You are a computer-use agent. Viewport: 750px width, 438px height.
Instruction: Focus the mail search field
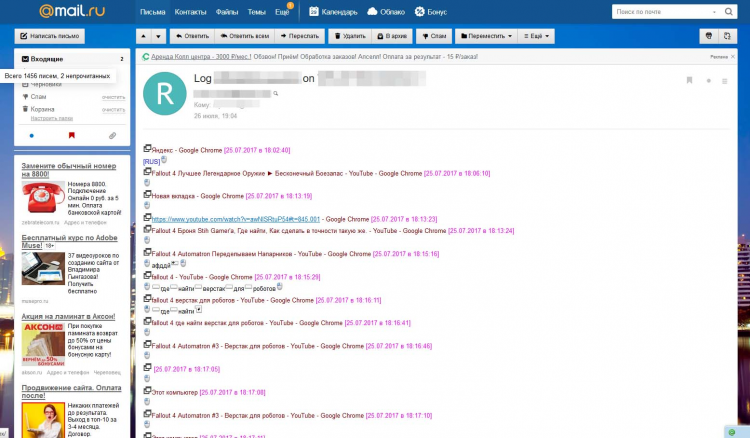662,11
